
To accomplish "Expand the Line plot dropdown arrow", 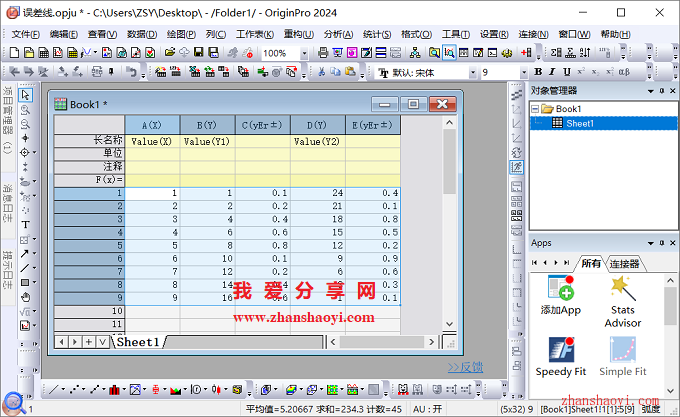I will pos(63,390).
